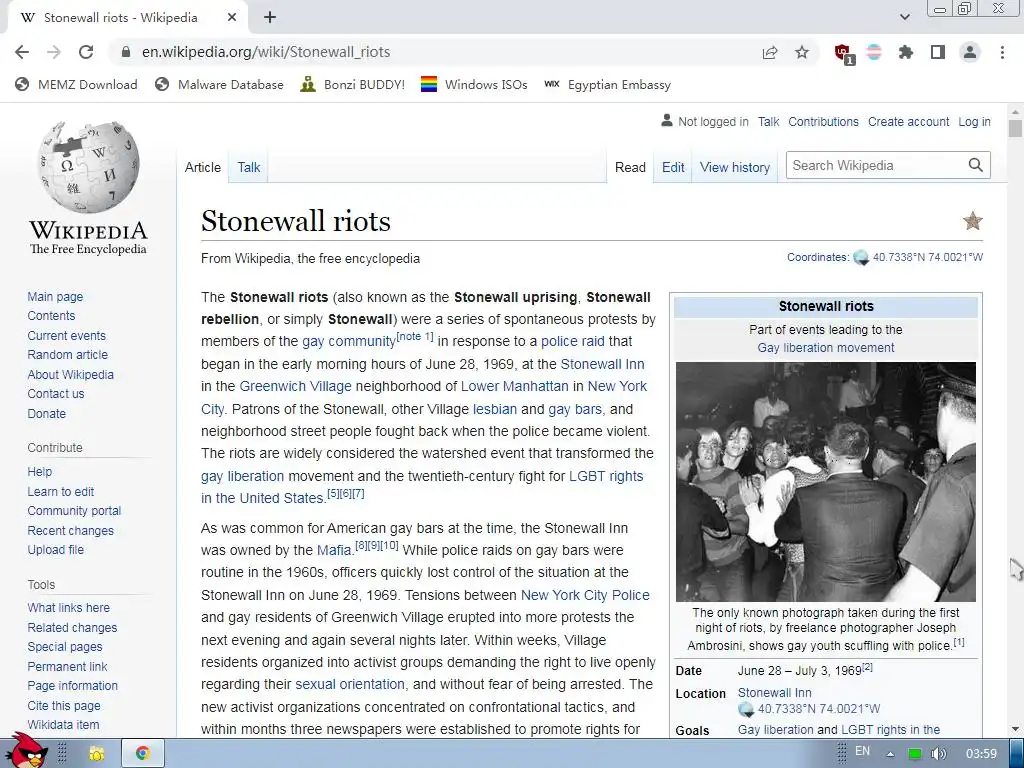Select the Read tab
Screen dimensions: 1024x768
pyautogui.click(x=630, y=167)
